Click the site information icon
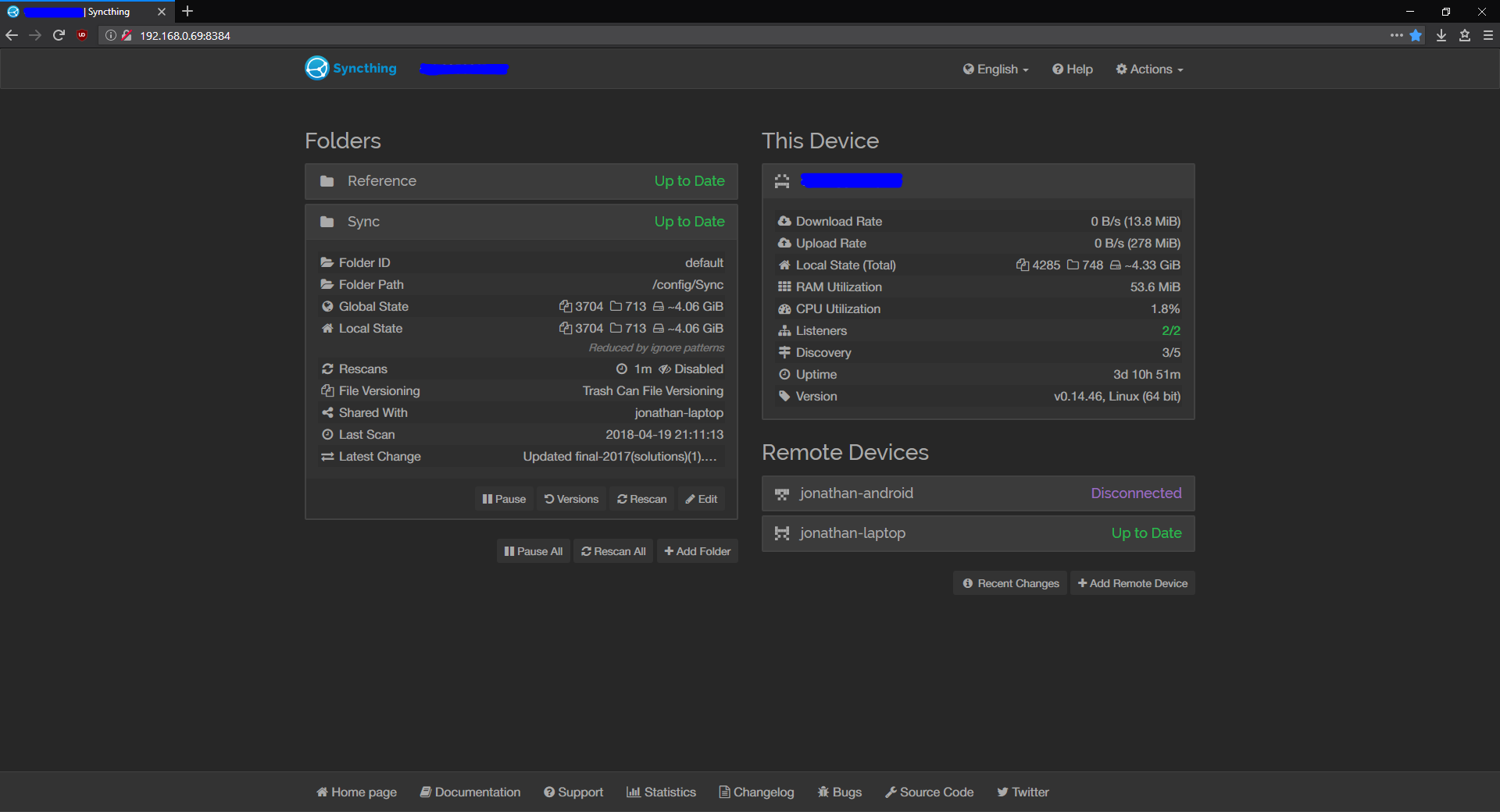Screen dimensions: 1500x812 coord(111,35)
